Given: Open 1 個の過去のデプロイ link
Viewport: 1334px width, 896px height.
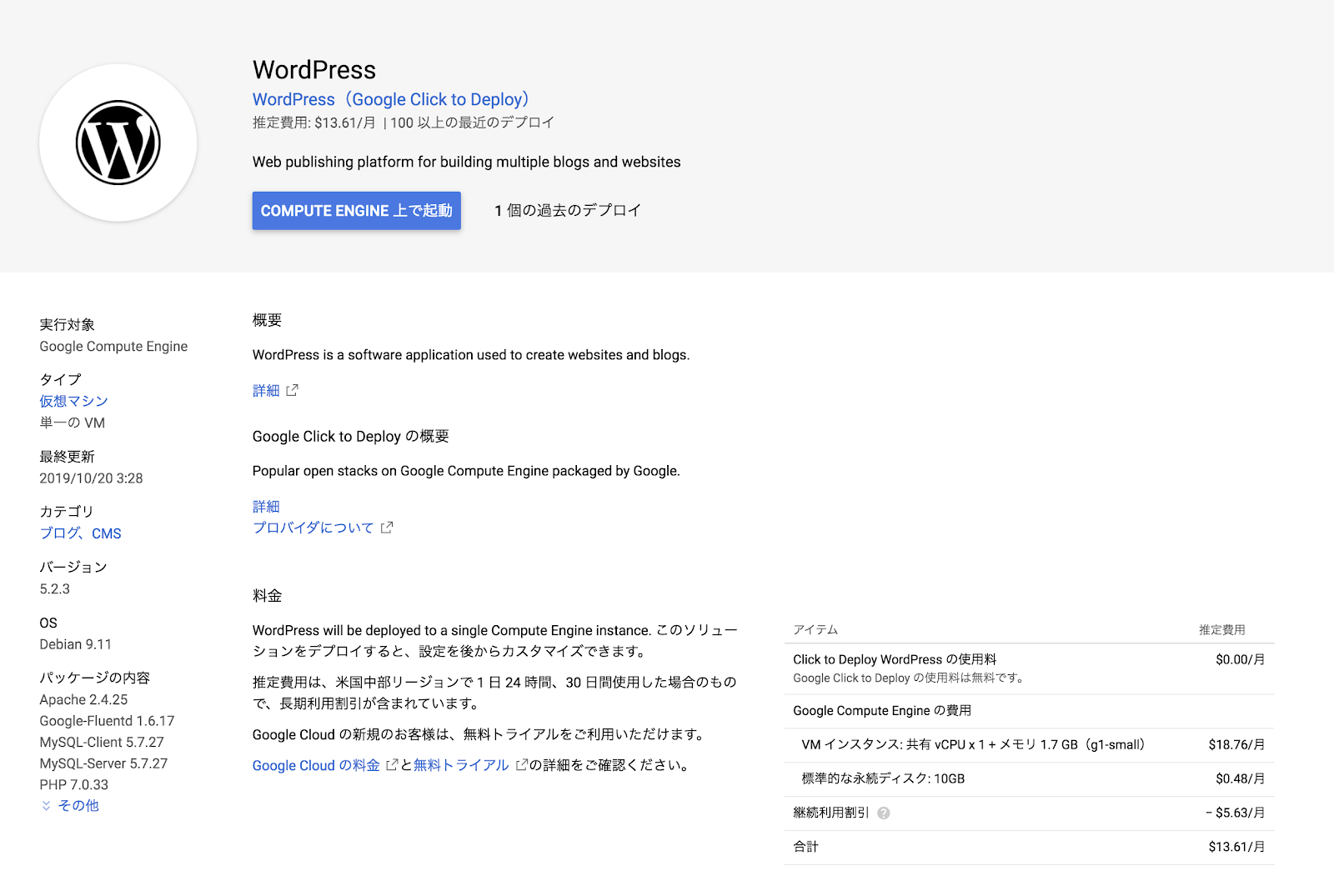Looking at the screenshot, I should pyautogui.click(x=568, y=211).
